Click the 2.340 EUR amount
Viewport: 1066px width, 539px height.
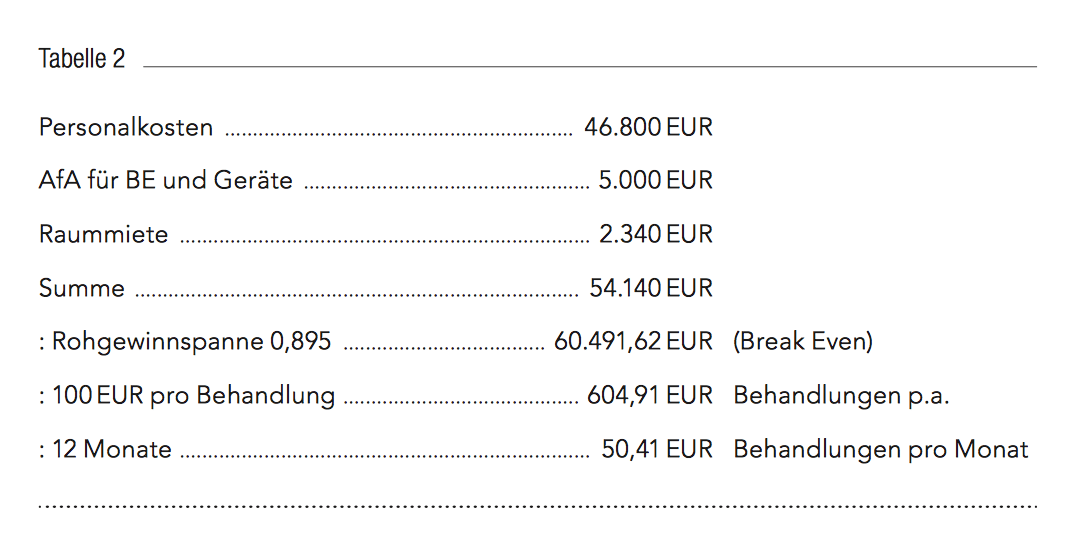(655, 234)
